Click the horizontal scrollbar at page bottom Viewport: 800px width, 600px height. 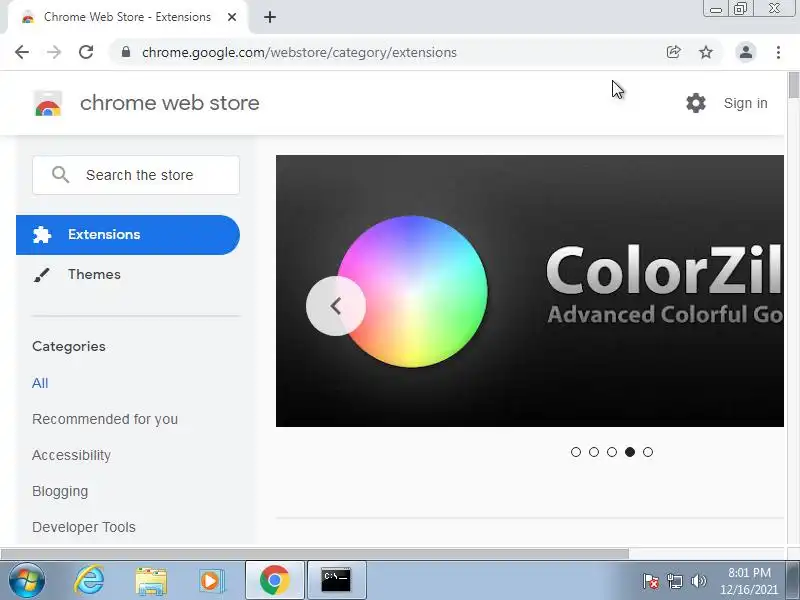[315, 554]
